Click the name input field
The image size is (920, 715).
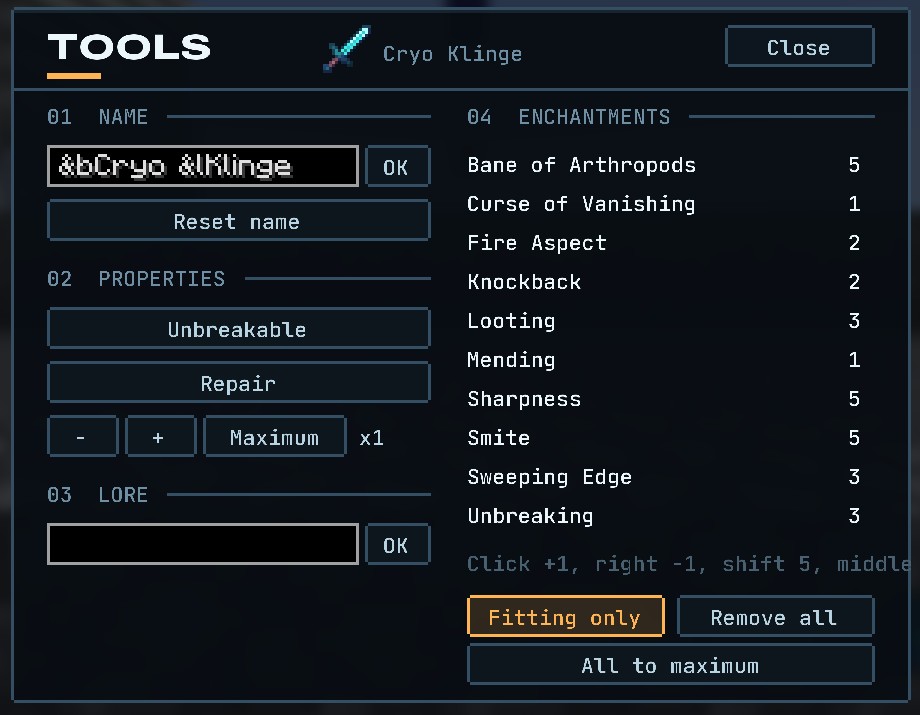(203, 166)
